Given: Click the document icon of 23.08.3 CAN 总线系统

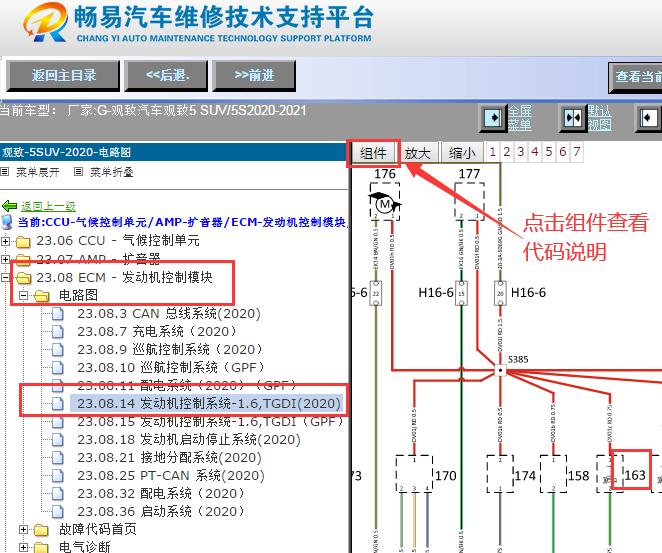Looking at the screenshot, I should coord(58,314).
